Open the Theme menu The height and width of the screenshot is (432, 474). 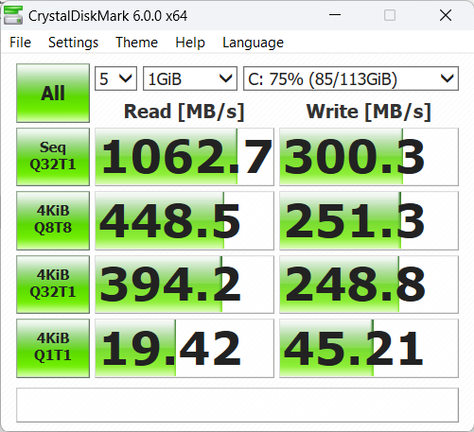click(137, 42)
